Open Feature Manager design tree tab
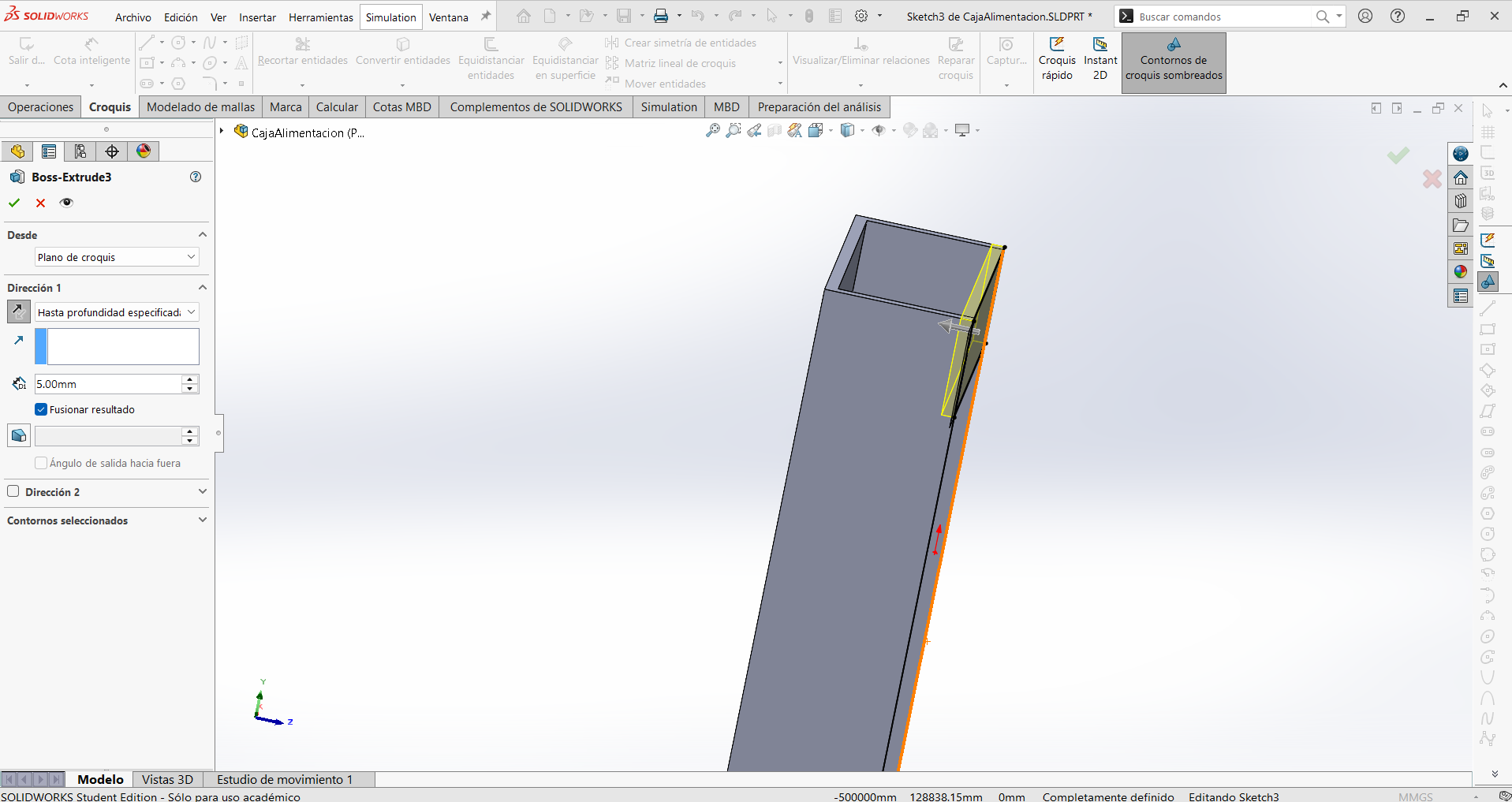The height and width of the screenshot is (802, 1512). click(17, 151)
